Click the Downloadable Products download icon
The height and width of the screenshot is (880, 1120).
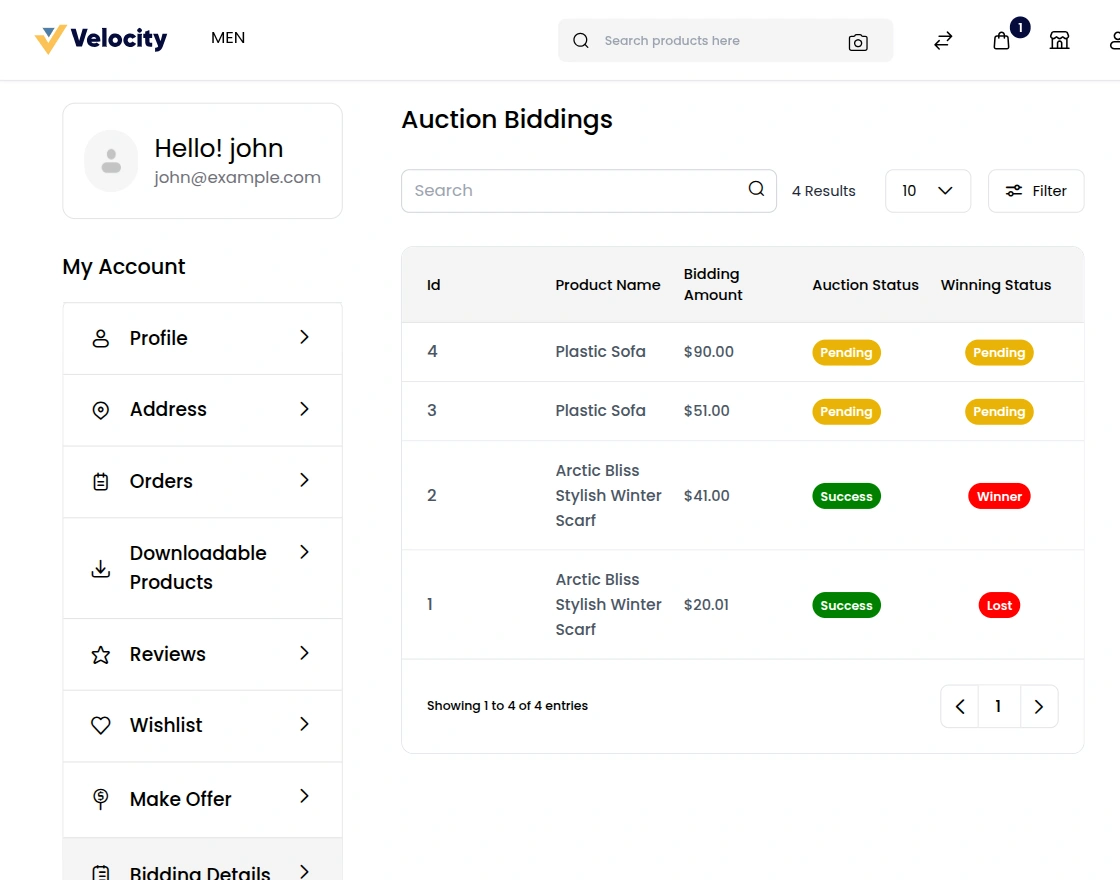(100, 568)
